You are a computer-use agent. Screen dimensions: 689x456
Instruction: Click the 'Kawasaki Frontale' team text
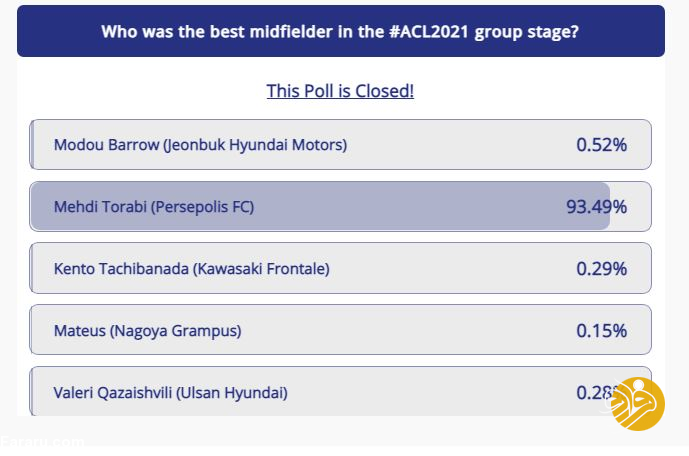pos(261,269)
